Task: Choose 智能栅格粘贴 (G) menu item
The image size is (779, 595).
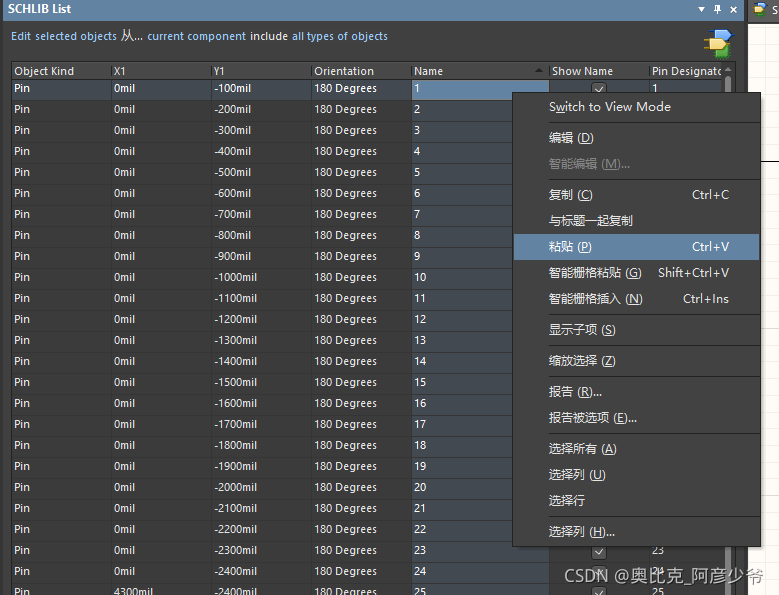Action: coord(636,273)
